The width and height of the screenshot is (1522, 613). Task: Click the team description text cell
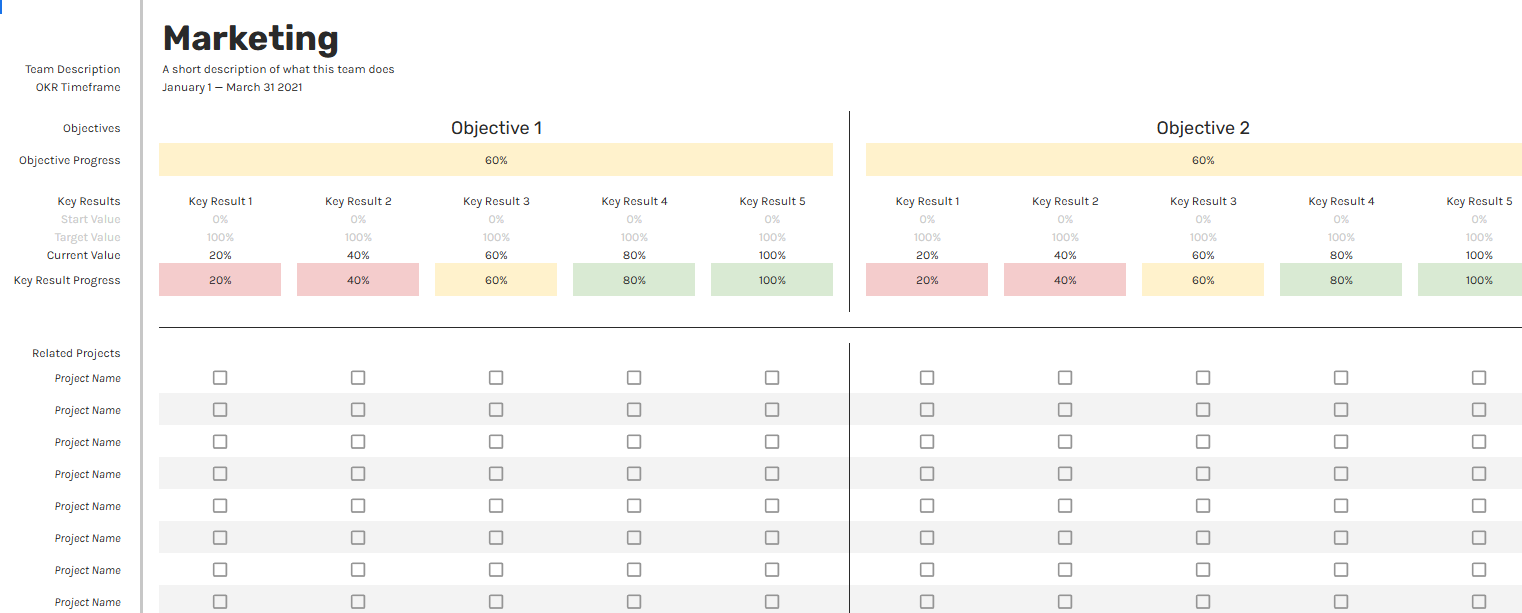(278, 70)
